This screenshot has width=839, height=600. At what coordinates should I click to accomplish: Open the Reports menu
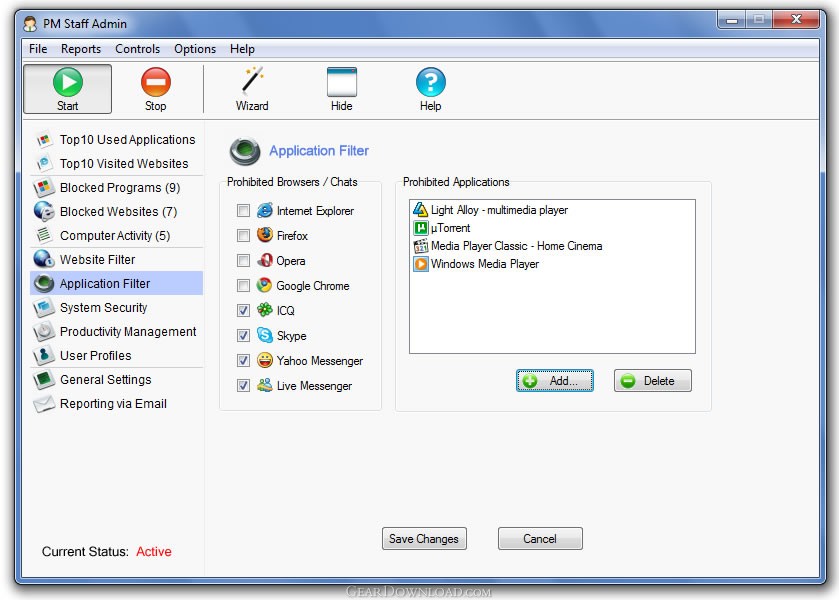tap(81, 49)
